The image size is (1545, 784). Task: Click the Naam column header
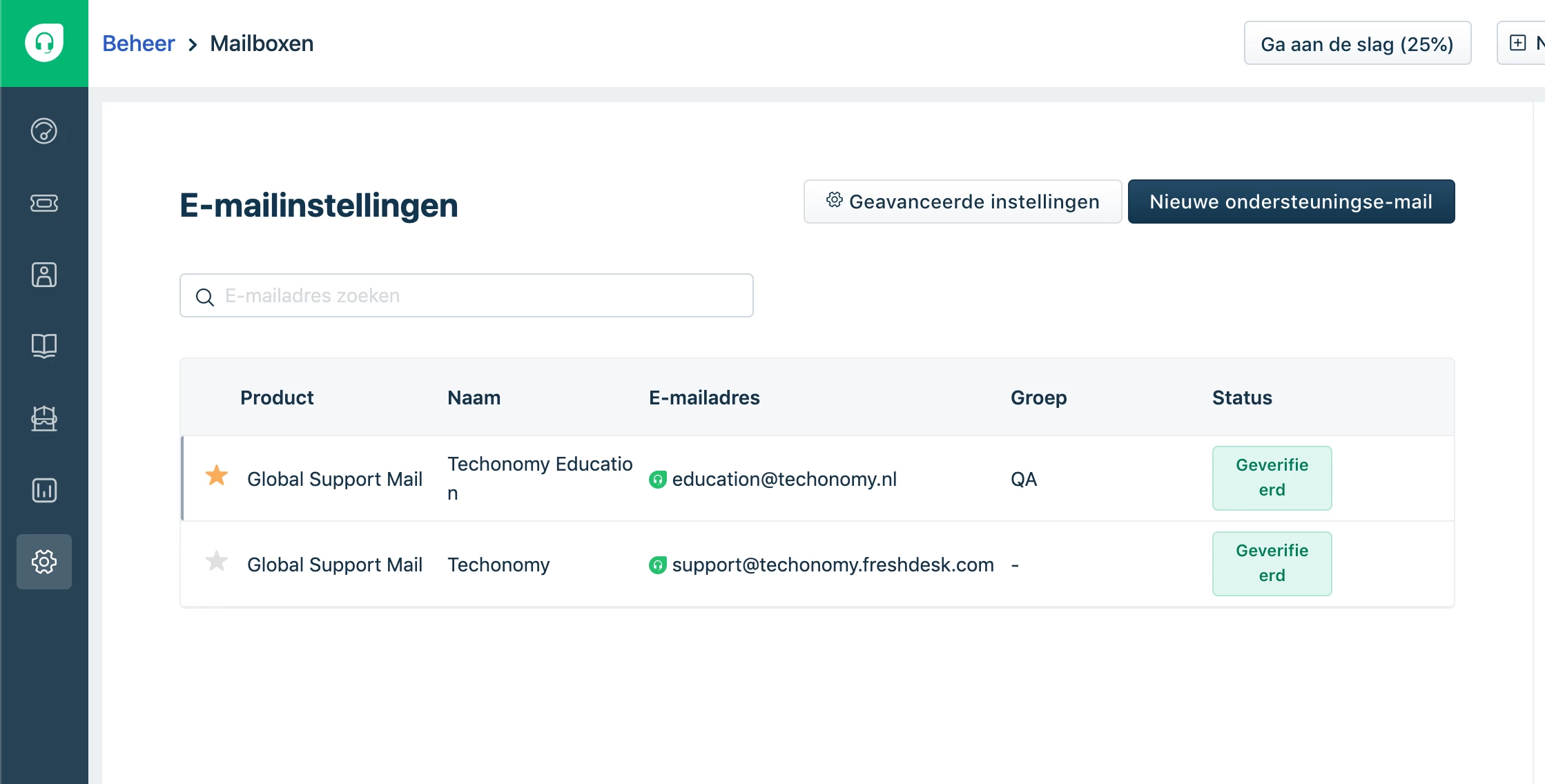(x=474, y=398)
